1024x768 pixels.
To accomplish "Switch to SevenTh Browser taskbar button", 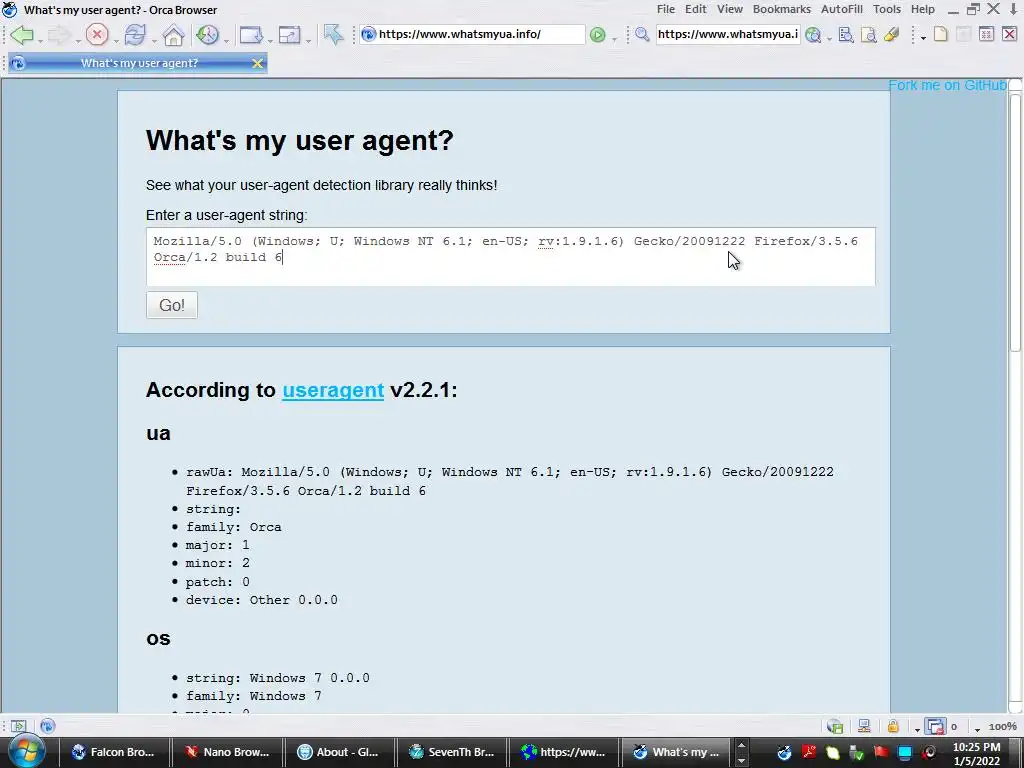I will (452, 752).
